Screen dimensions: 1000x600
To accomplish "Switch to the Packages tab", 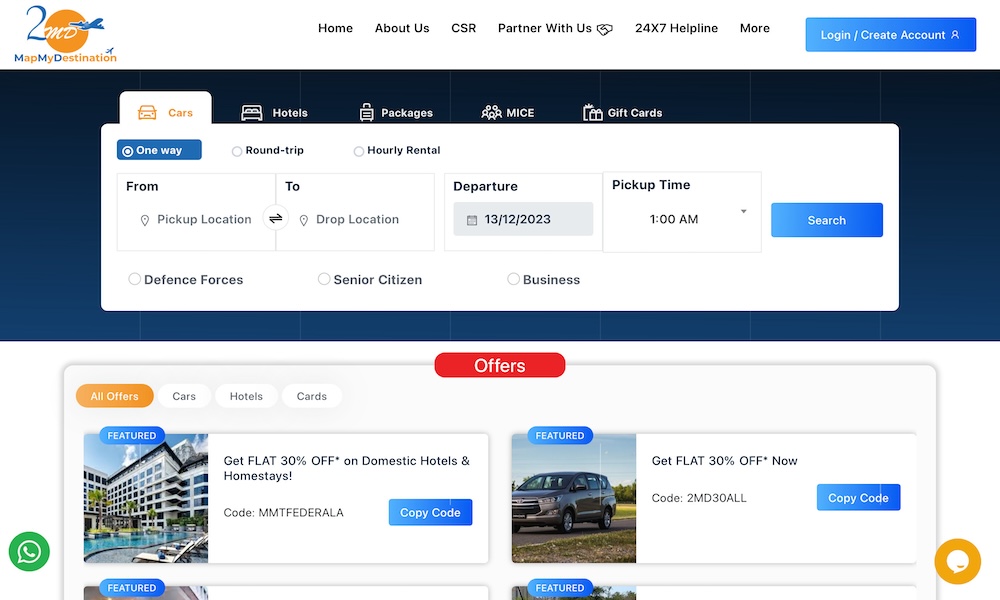I will (396, 112).
